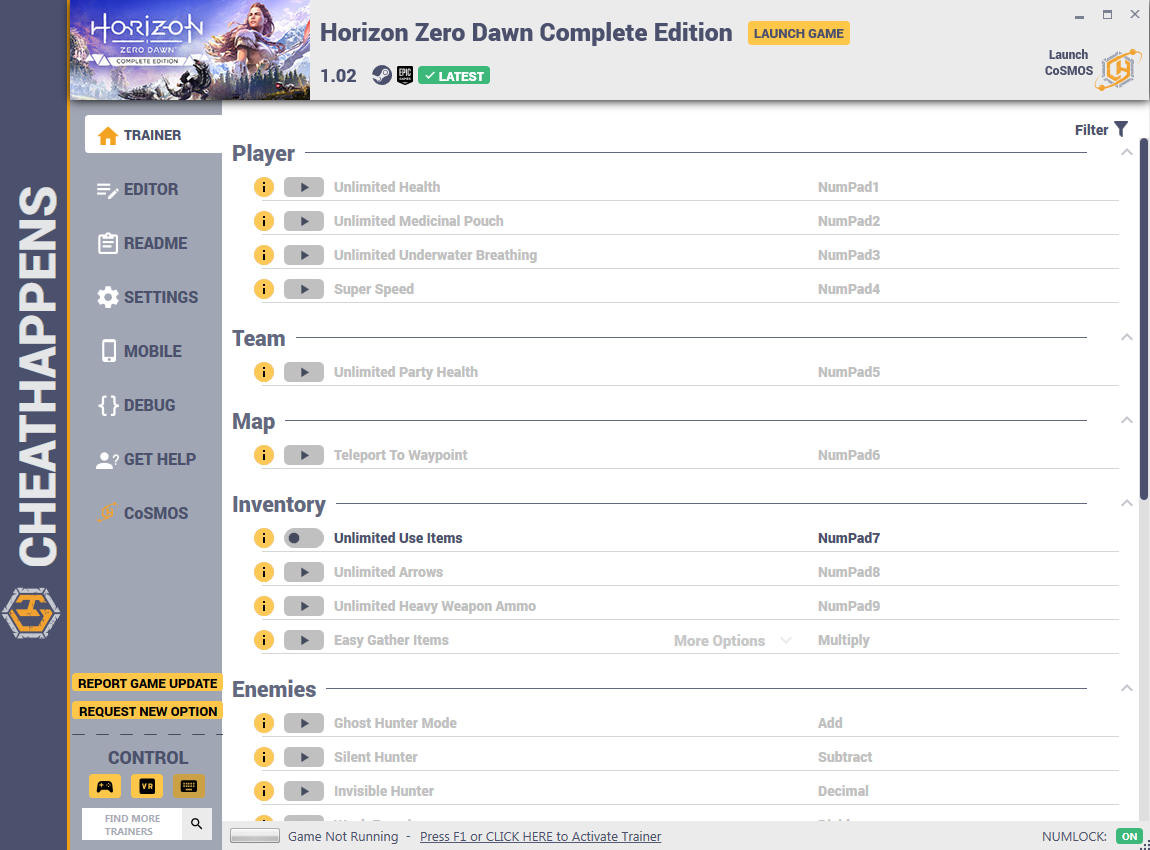Viewport: 1150px width, 850px height.
Task: Collapse the Map section
Action: click(1127, 420)
